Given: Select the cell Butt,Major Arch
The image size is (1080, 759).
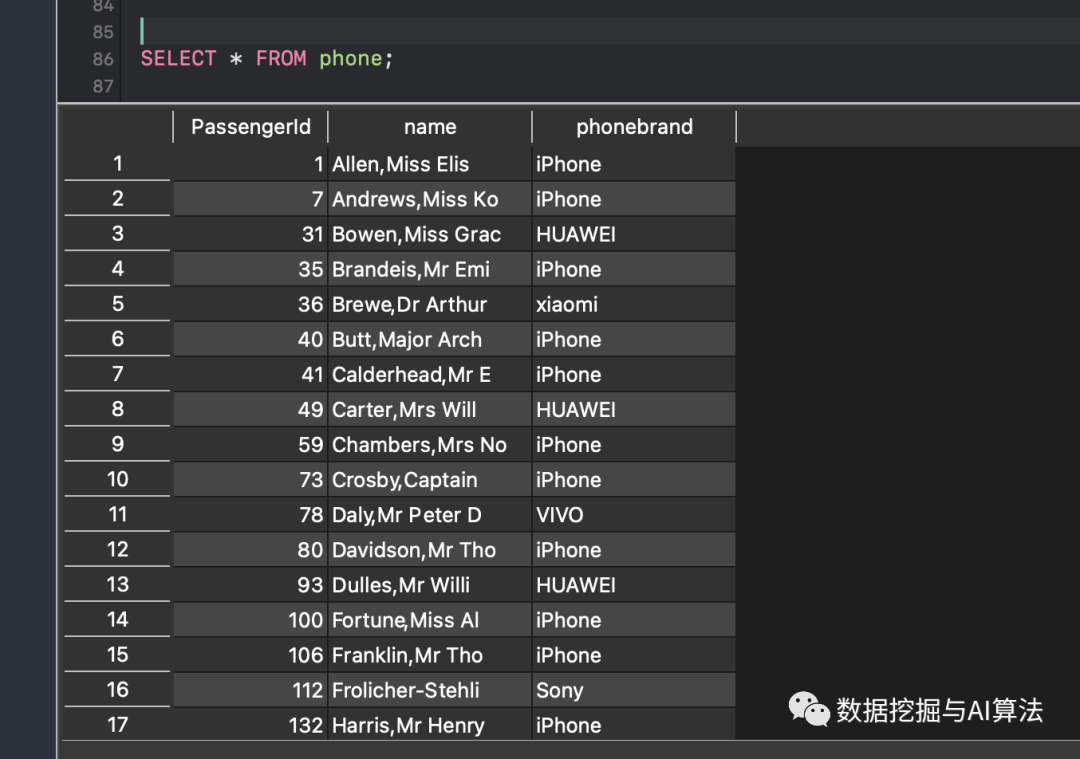Looking at the screenshot, I should (430, 340).
